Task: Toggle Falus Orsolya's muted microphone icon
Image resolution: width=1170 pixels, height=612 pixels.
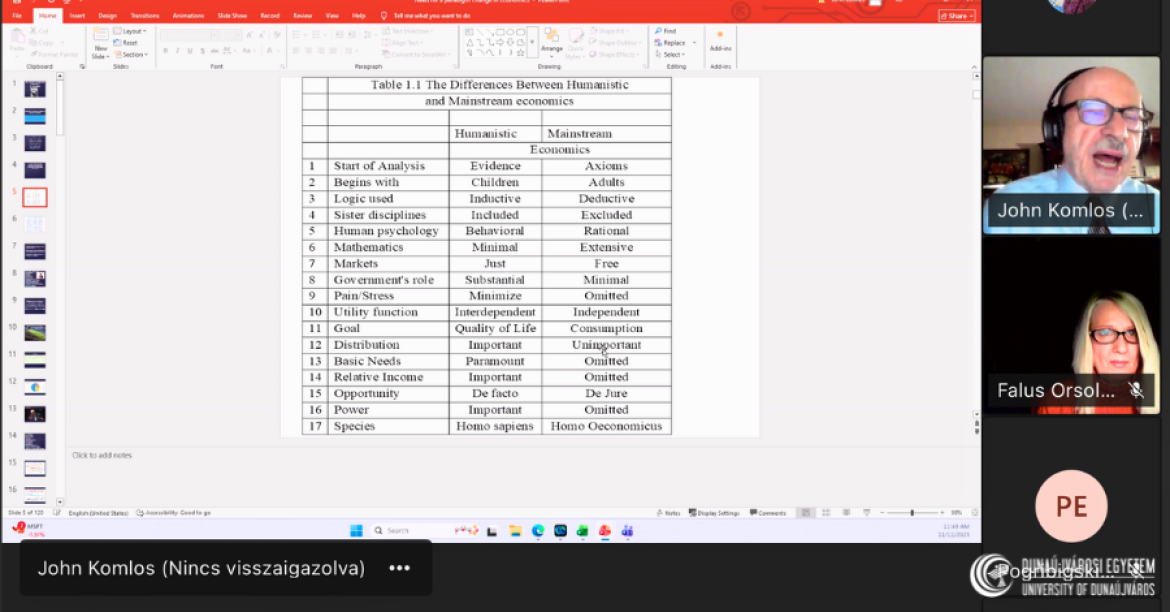Action: [x=1136, y=391]
